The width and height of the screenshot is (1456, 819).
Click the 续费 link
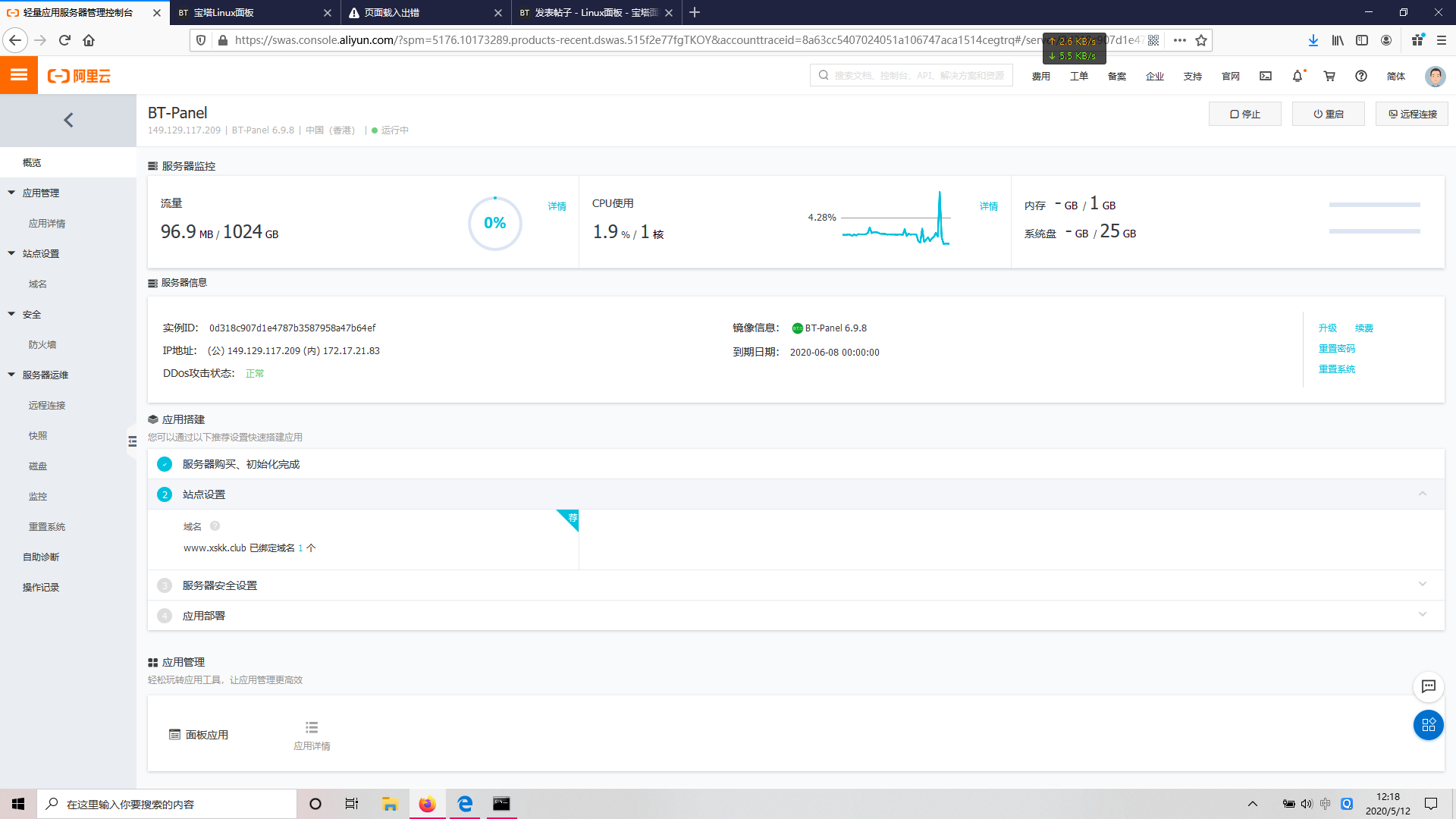[x=1364, y=328]
